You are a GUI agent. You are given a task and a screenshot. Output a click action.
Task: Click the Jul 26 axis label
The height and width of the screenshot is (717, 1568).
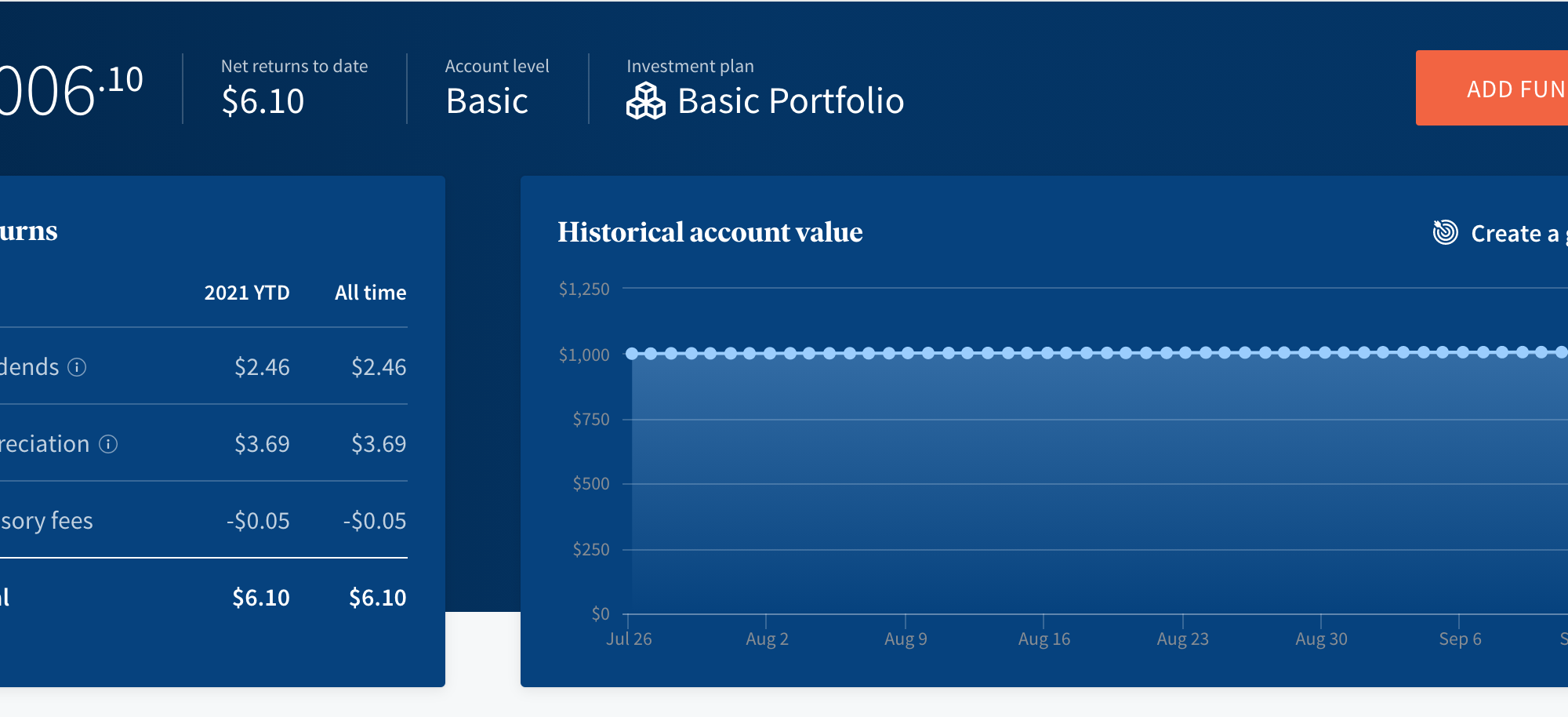tap(629, 639)
